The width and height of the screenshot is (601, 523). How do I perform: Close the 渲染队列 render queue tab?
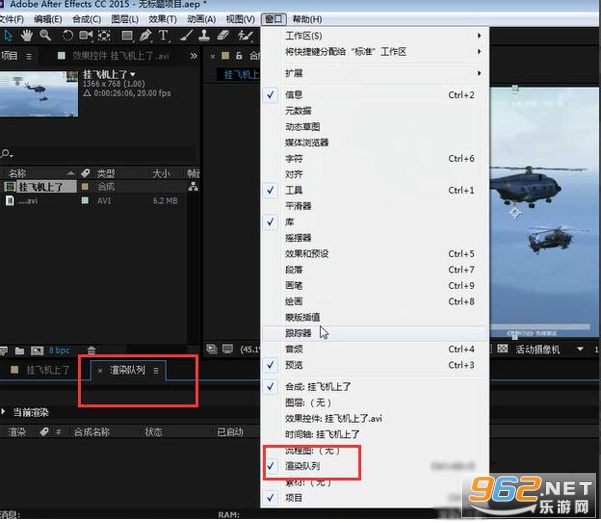coord(100,370)
